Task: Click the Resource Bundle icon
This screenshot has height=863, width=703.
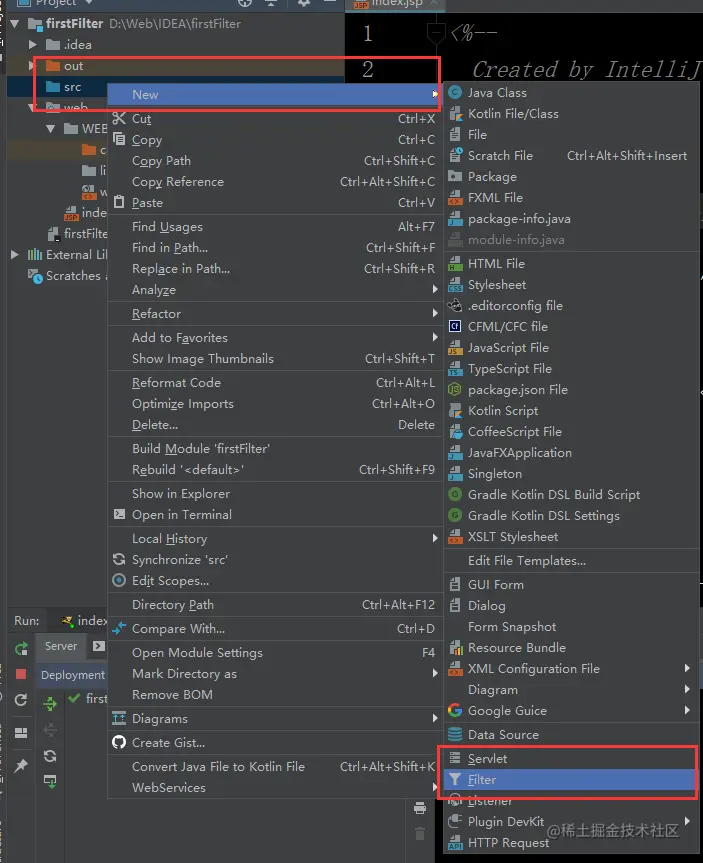Action: [x=455, y=648]
